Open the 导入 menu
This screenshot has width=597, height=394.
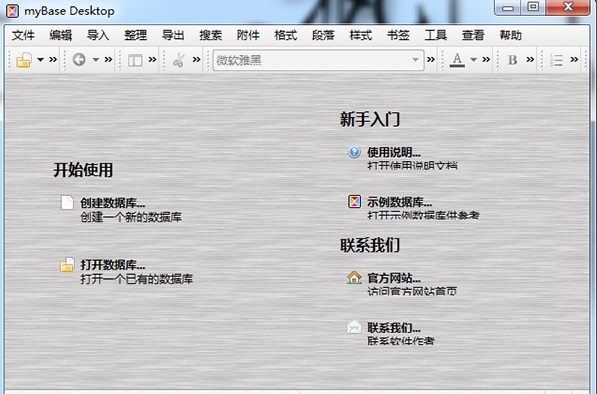98,35
